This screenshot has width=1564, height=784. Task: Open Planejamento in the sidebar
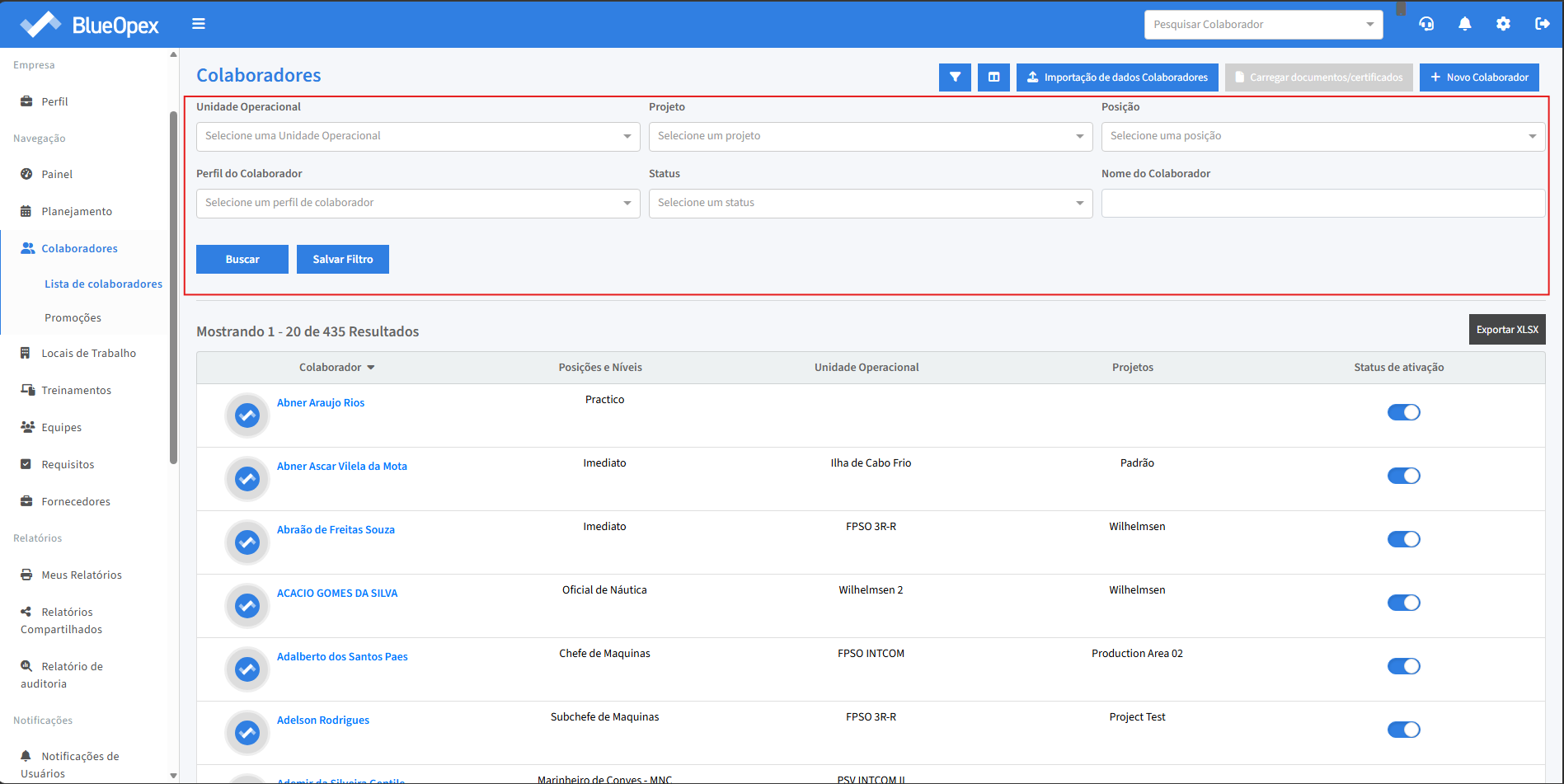click(x=77, y=211)
